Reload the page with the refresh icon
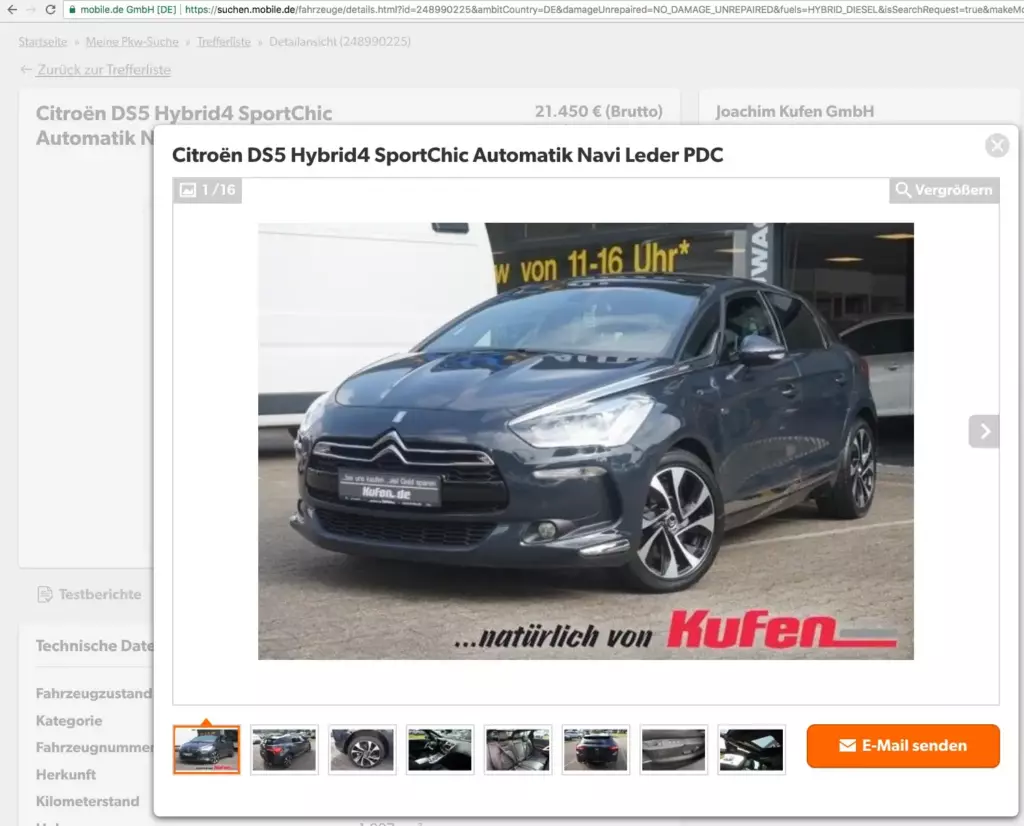 [50, 9]
